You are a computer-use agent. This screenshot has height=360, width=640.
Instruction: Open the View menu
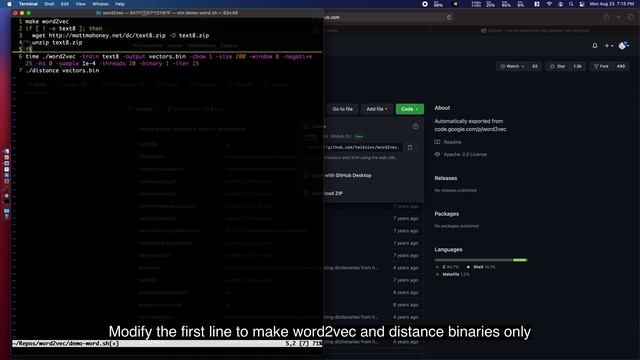(80, 4)
